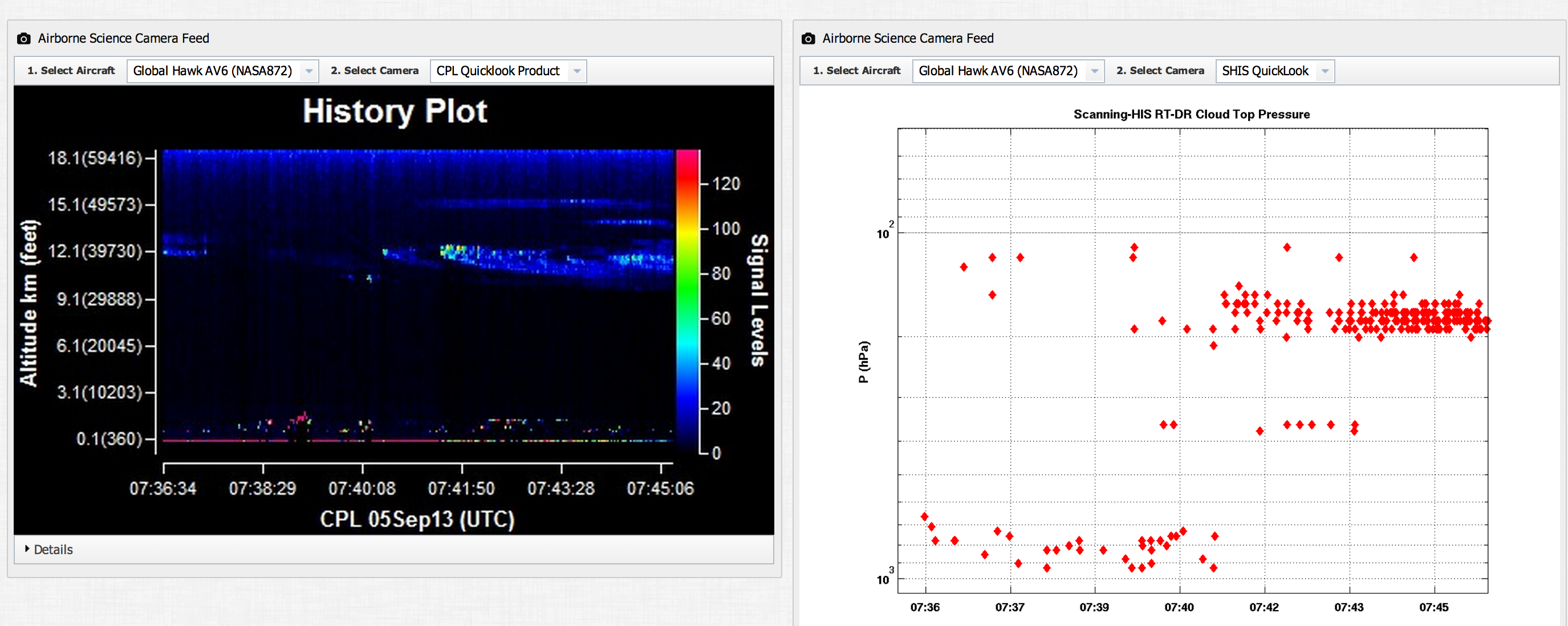Open SHIS QuickLook camera dropdown

point(1266,71)
